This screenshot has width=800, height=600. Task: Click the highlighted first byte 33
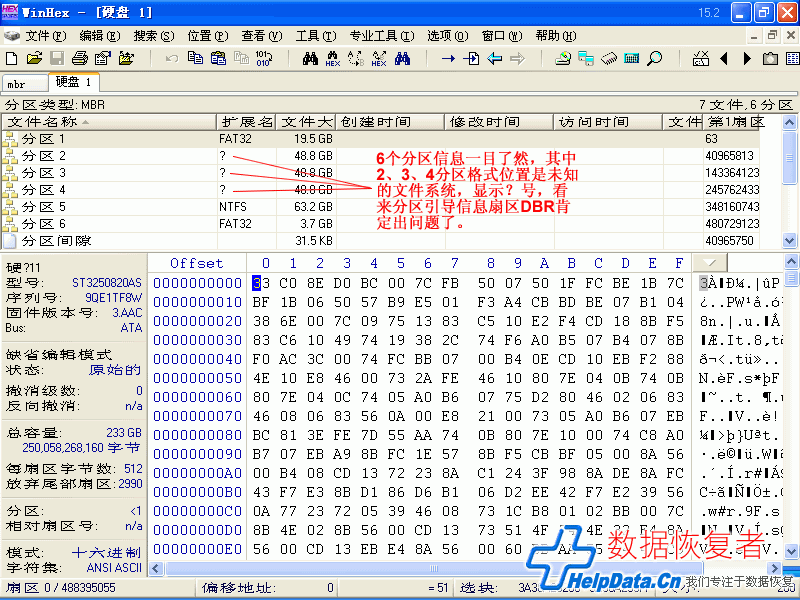tap(261, 283)
